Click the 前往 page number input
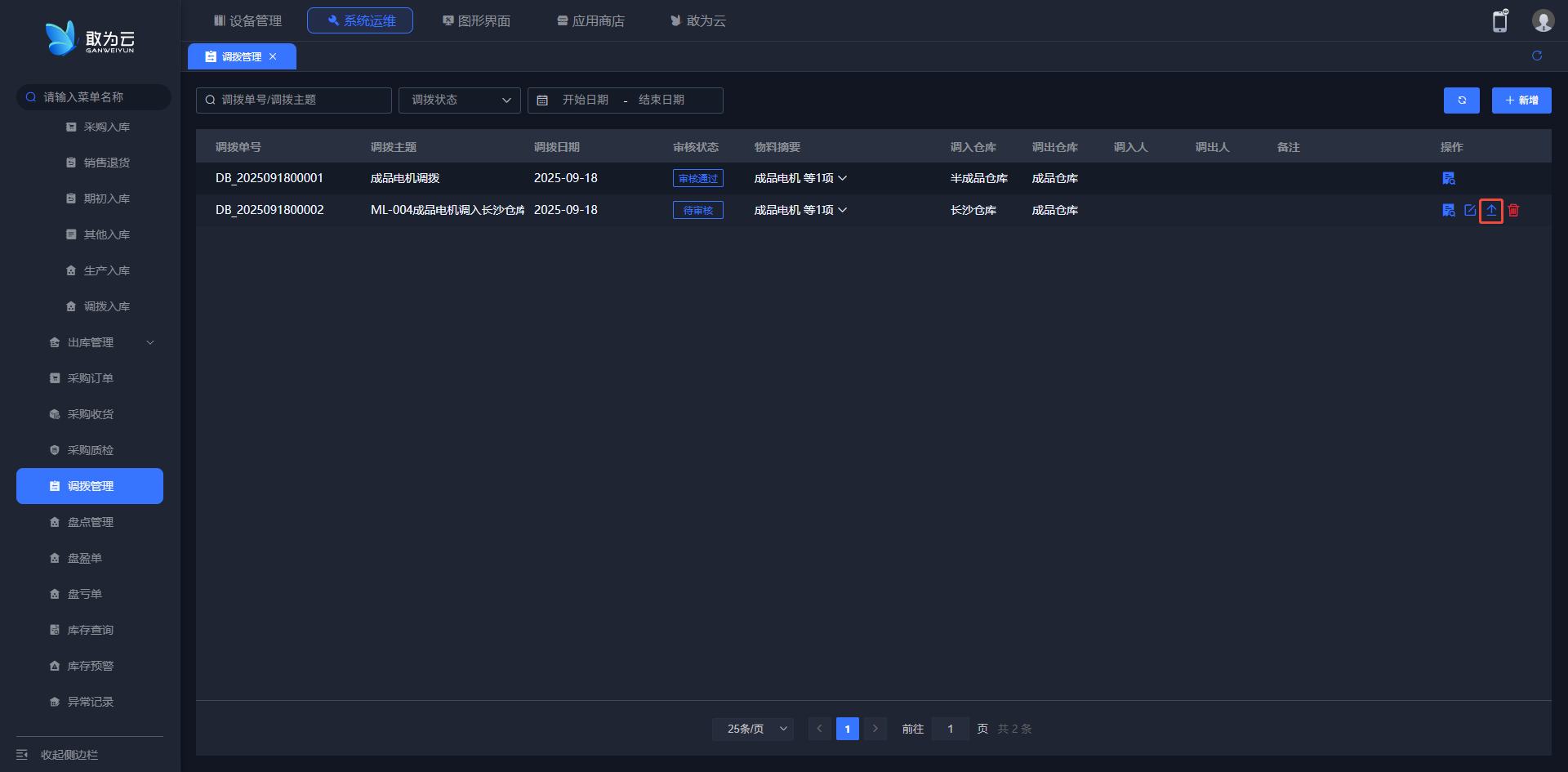The width and height of the screenshot is (1568, 772). click(951, 729)
